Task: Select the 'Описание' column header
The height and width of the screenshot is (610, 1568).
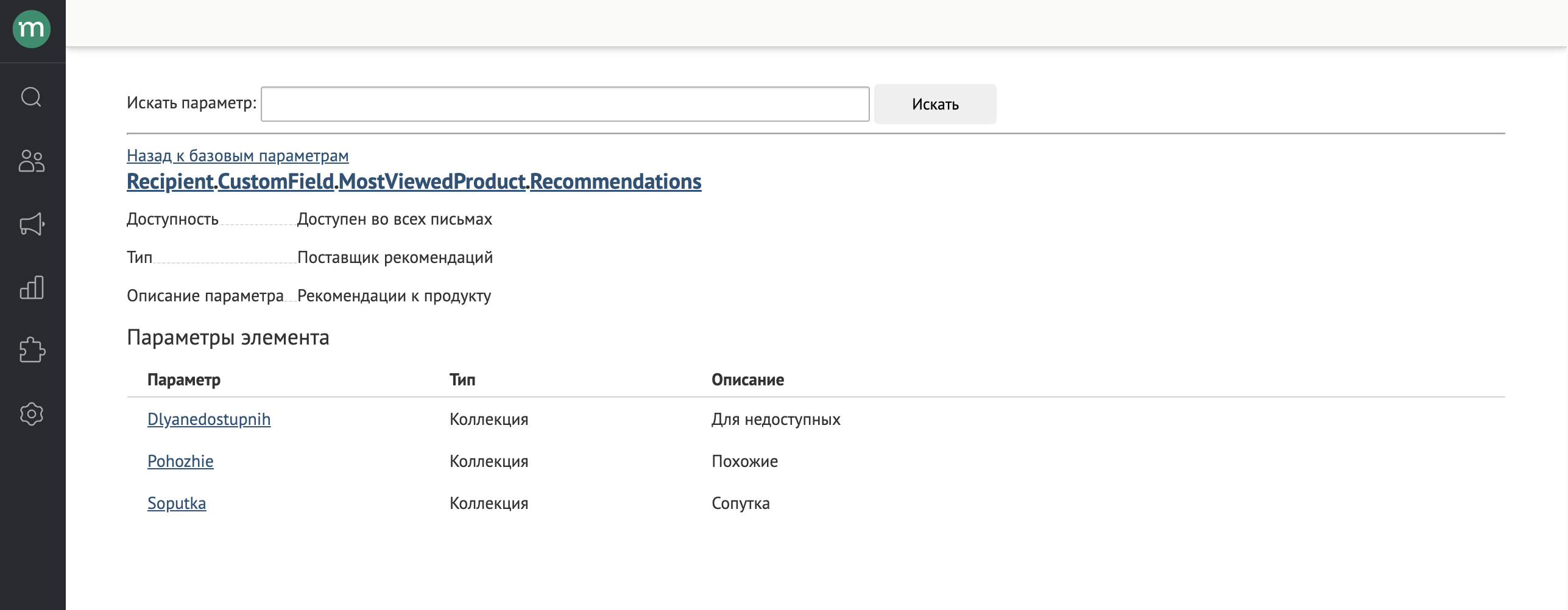Action: [x=747, y=380]
